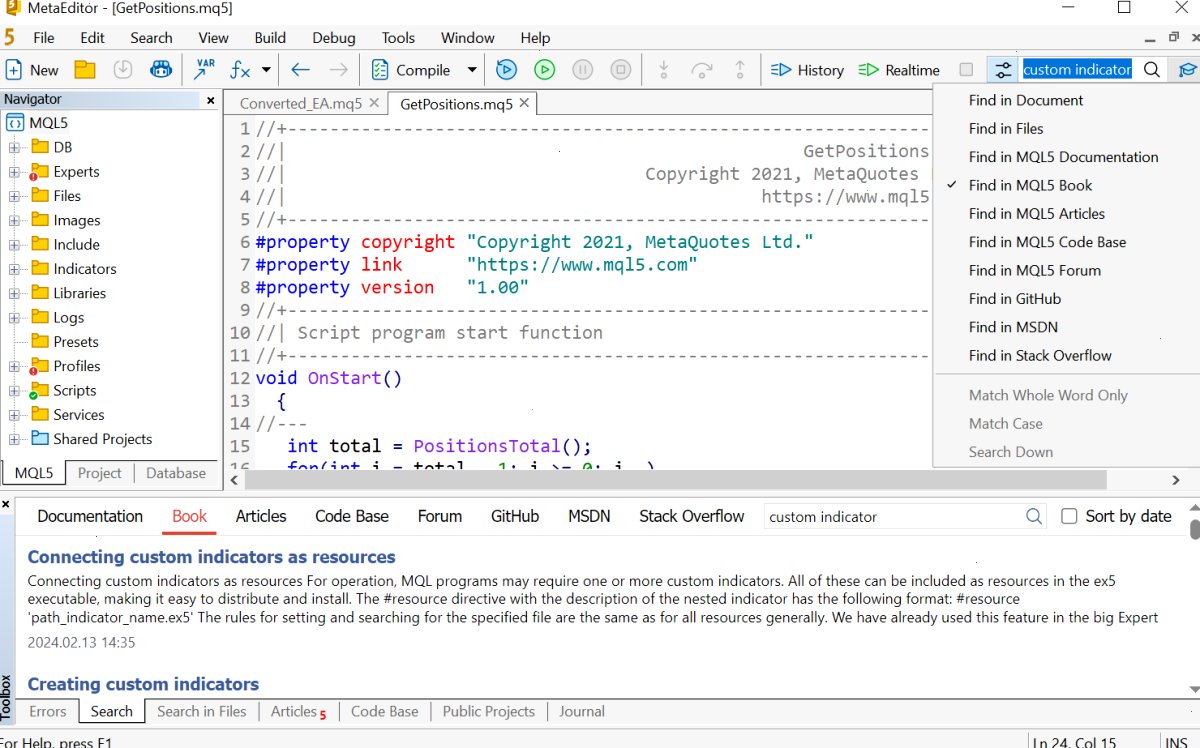Open 'Creating custom indicators' result link
Image resolution: width=1200 pixels, height=748 pixels.
(x=143, y=684)
